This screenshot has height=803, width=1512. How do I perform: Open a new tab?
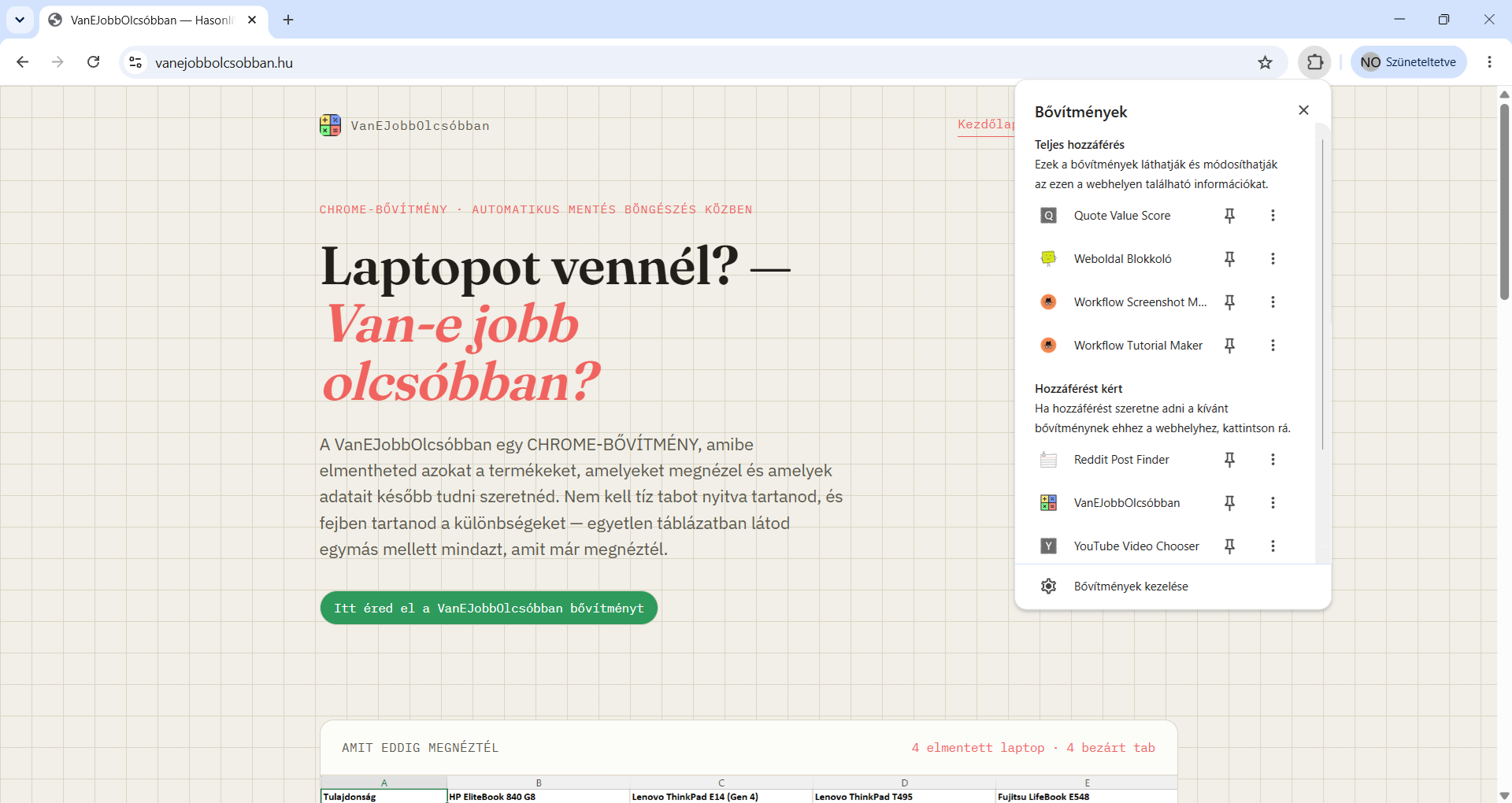click(x=288, y=20)
